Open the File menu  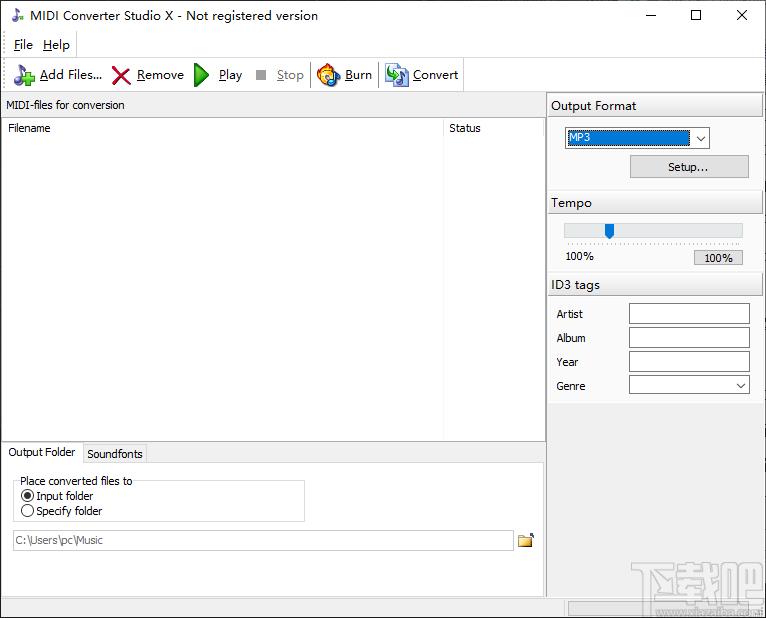(x=23, y=45)
